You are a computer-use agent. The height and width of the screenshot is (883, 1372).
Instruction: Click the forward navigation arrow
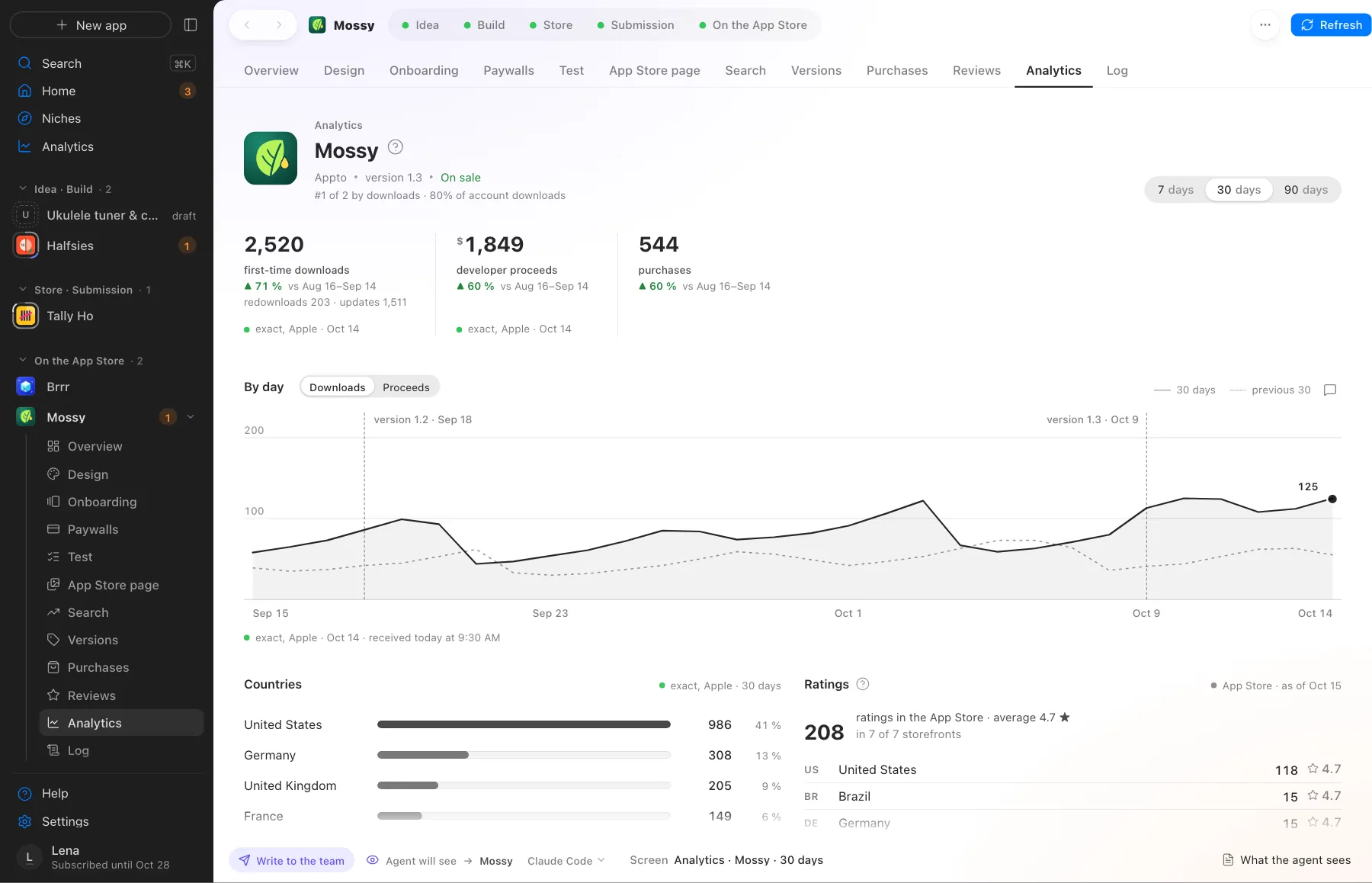(279, 25)
